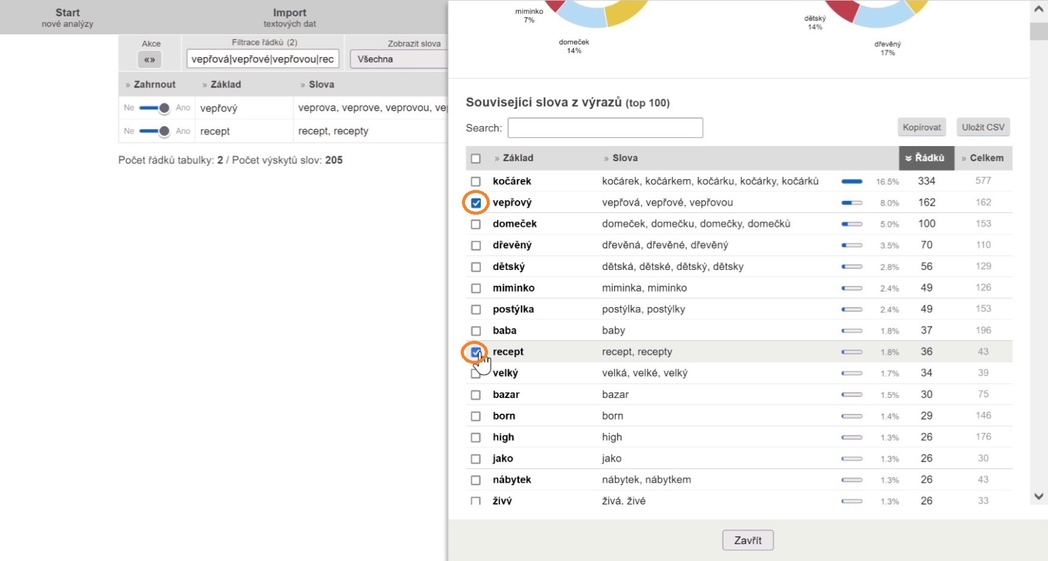1048x561 pixels.
Task: Open the Start nové analýzy tab
Action: coord(68,17)
